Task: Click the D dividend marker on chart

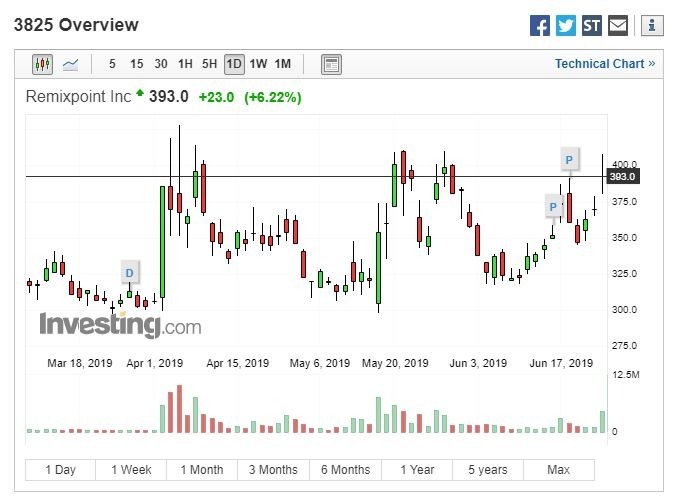Action: click(x=129, y=272)
